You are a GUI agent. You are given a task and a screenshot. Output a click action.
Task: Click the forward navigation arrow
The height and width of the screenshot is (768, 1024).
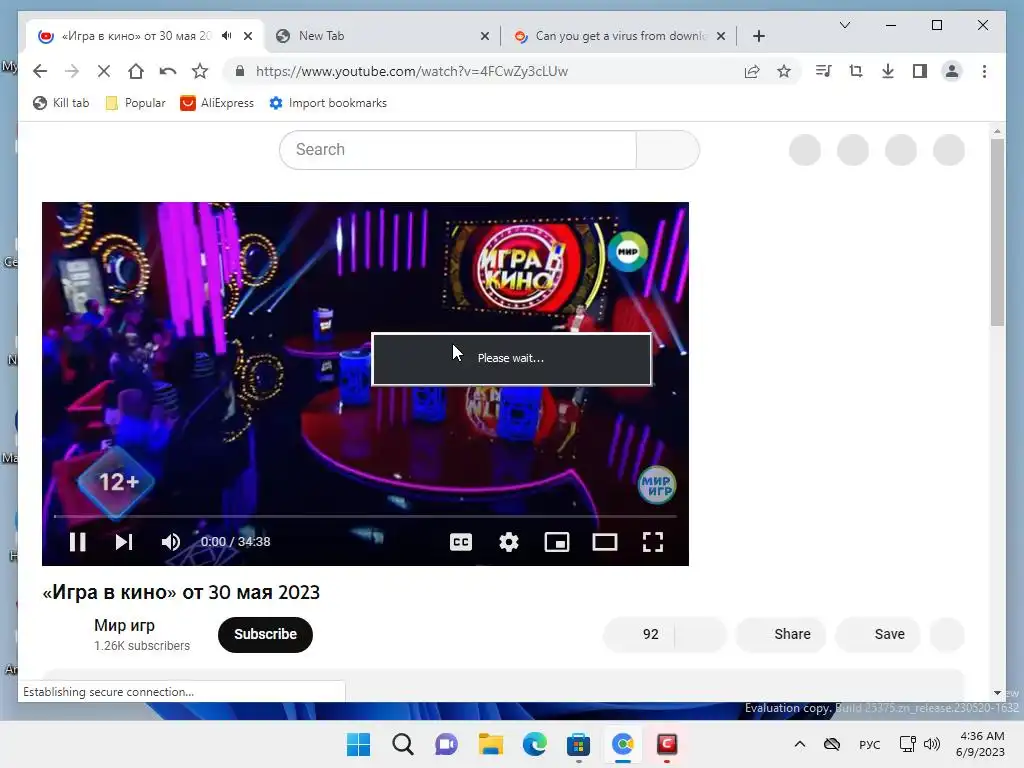click(x=72, y=71)
